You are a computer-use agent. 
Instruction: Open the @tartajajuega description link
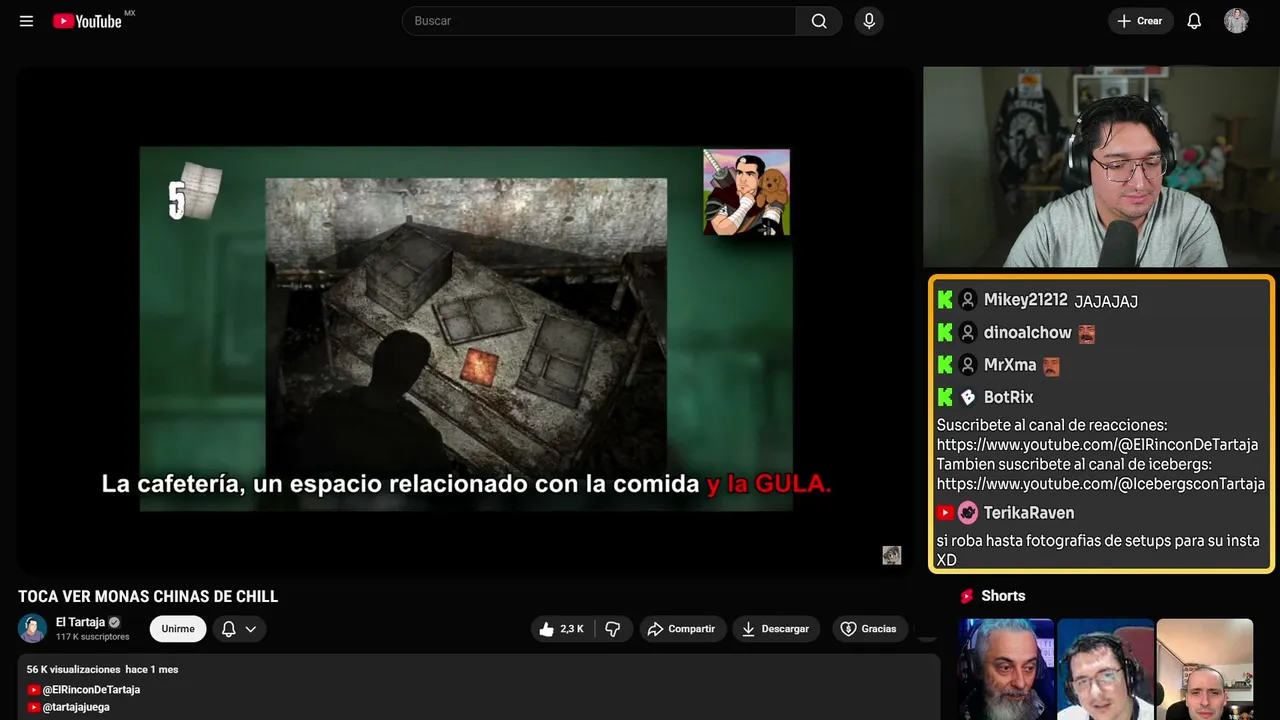[76, 707]
